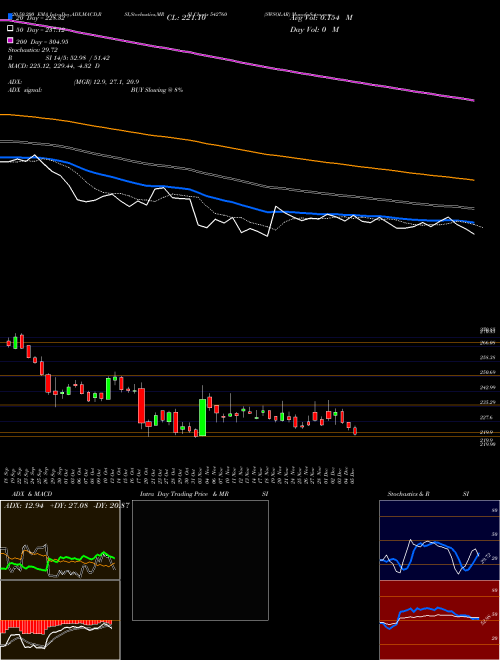
Task: Click the white 50 Day legend swatch
Action: pyautogui.click(x=10, y=29)
